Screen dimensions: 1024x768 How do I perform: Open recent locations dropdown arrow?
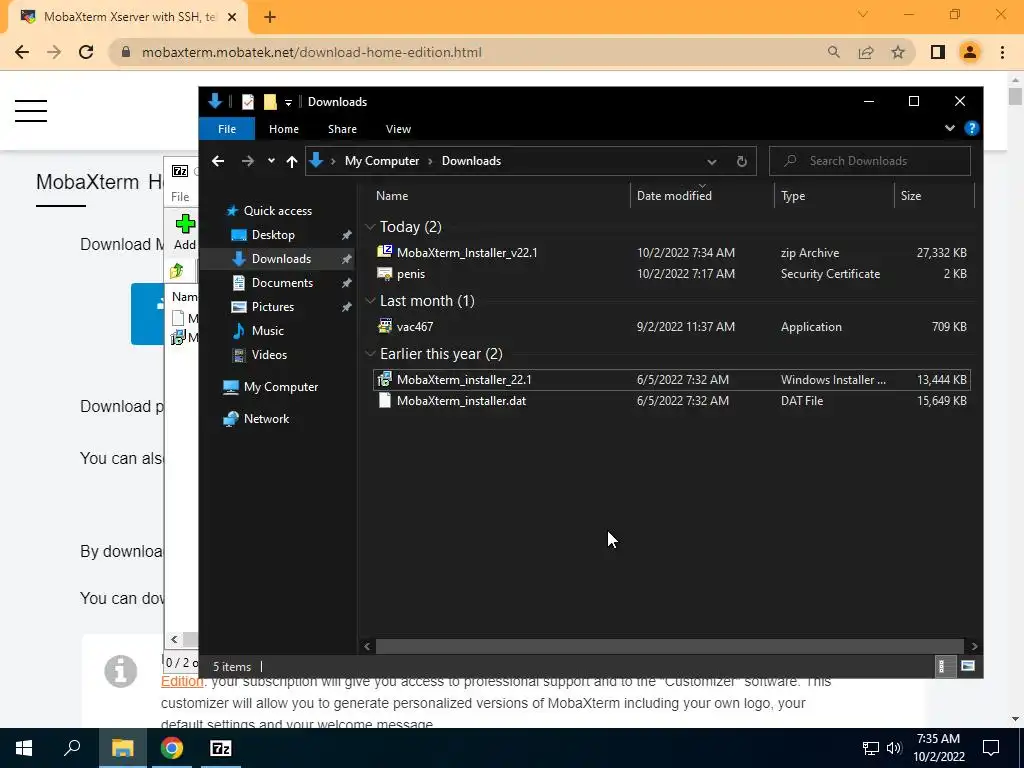271,161
